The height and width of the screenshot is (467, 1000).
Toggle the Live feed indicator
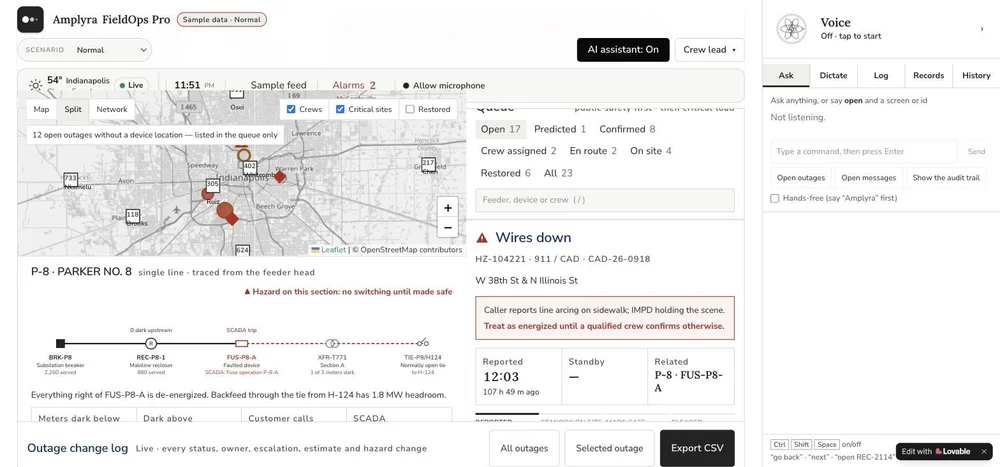point(131,85)
